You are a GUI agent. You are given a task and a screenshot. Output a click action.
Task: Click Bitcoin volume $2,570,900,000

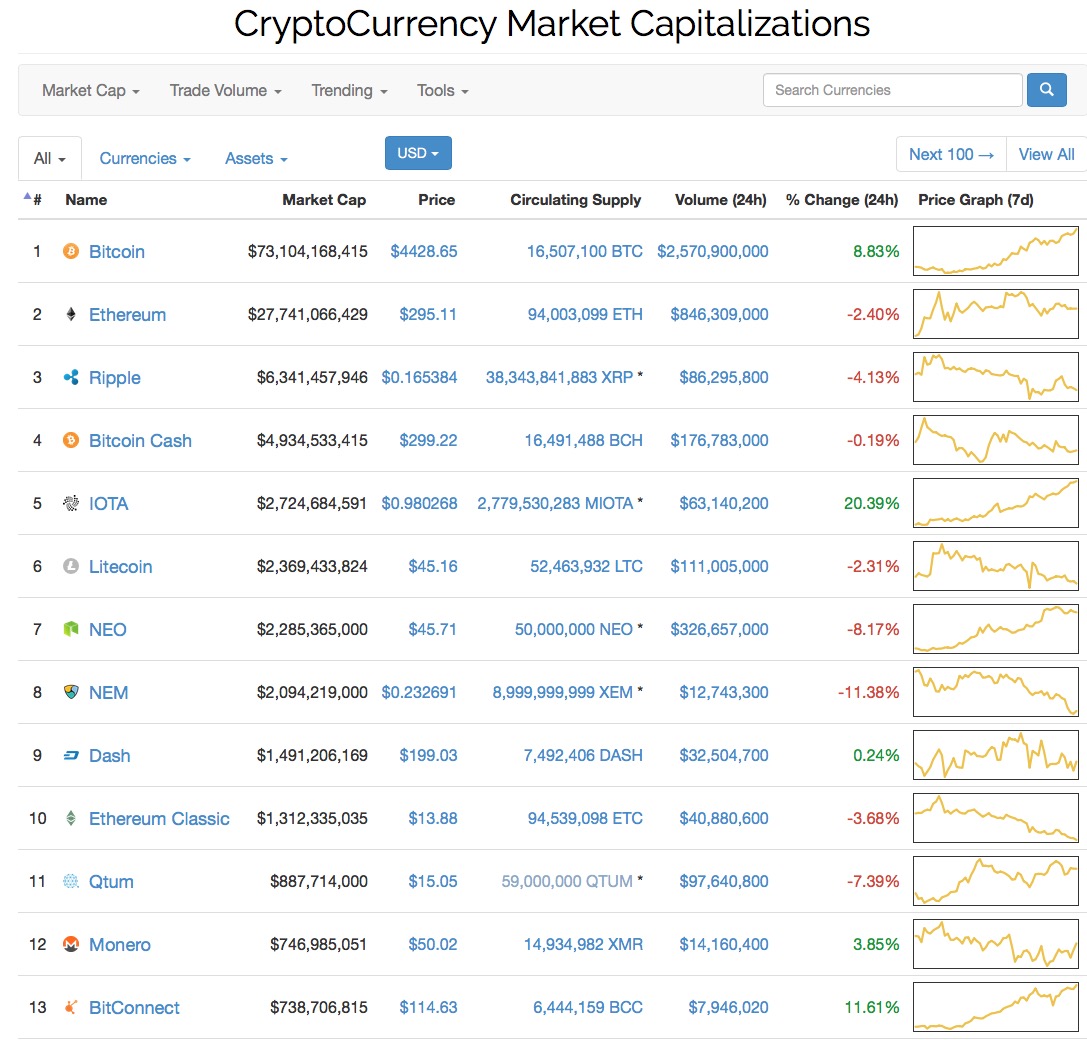pos(713,251)
